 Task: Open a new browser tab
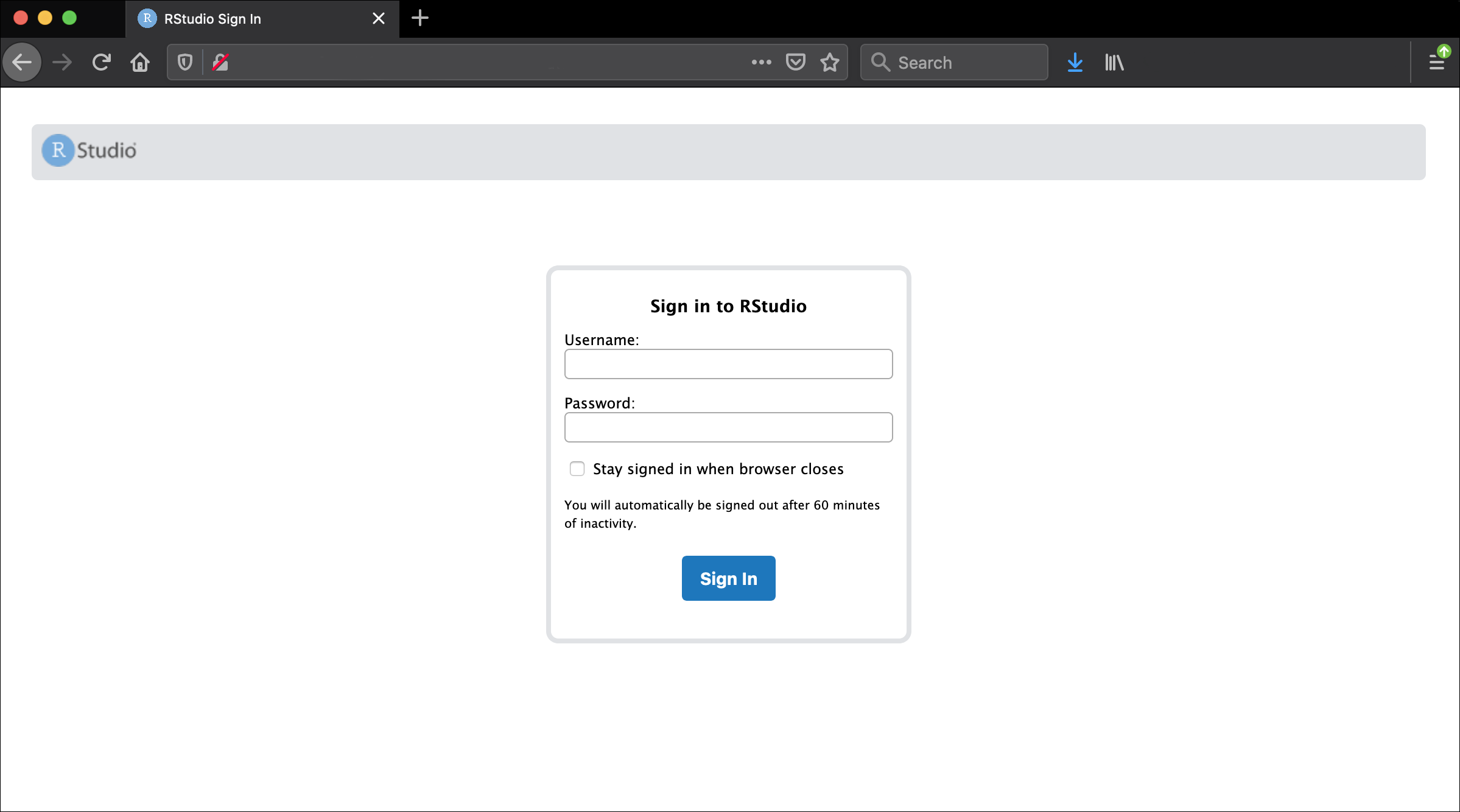pos(420,18)
